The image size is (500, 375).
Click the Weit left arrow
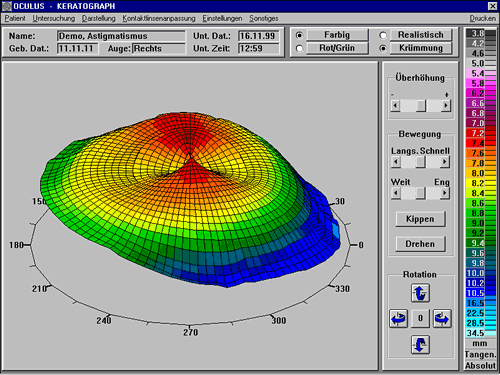click(396, 193)
